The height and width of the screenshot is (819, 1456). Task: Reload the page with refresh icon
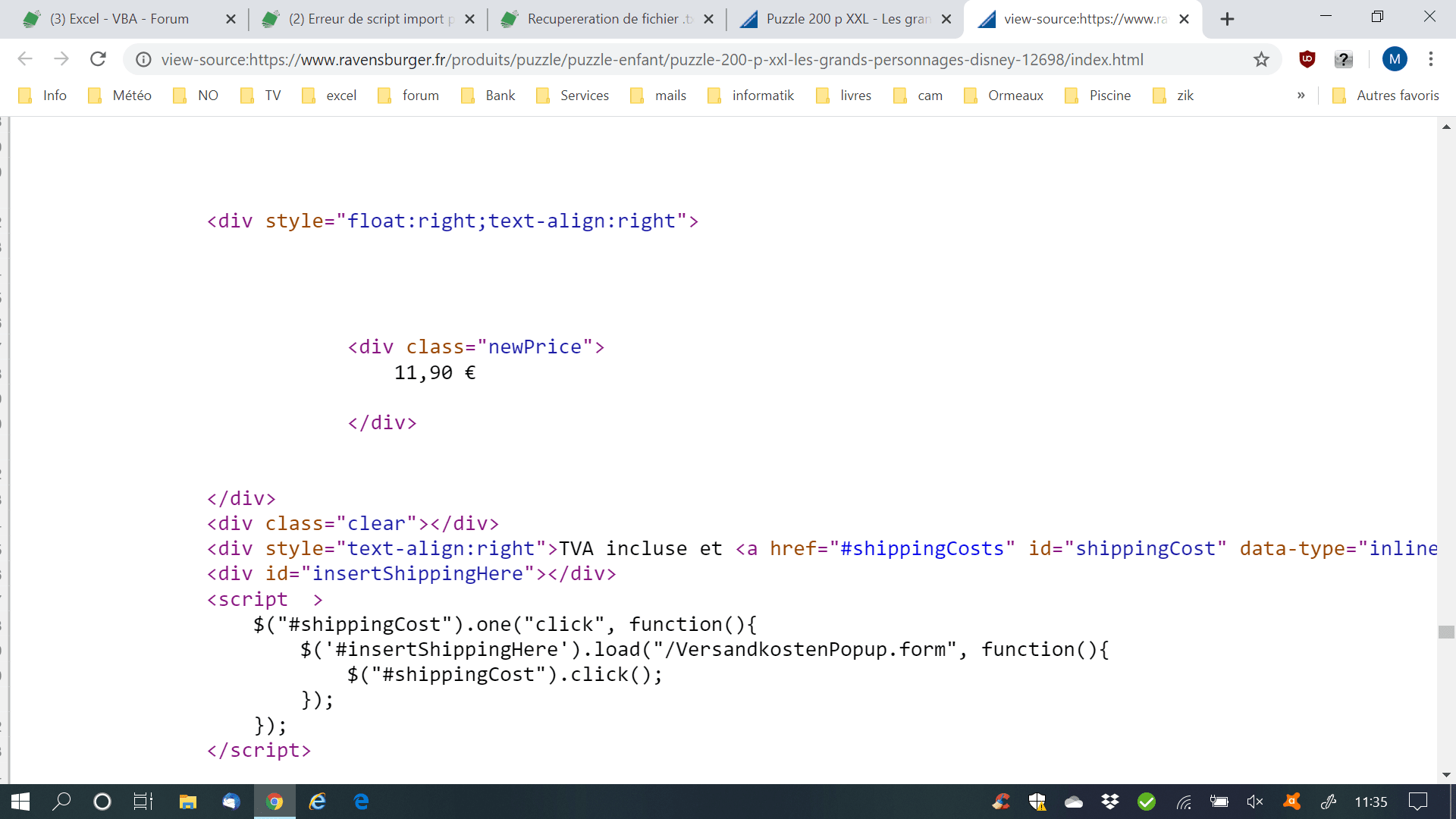[x=98, y=59]
